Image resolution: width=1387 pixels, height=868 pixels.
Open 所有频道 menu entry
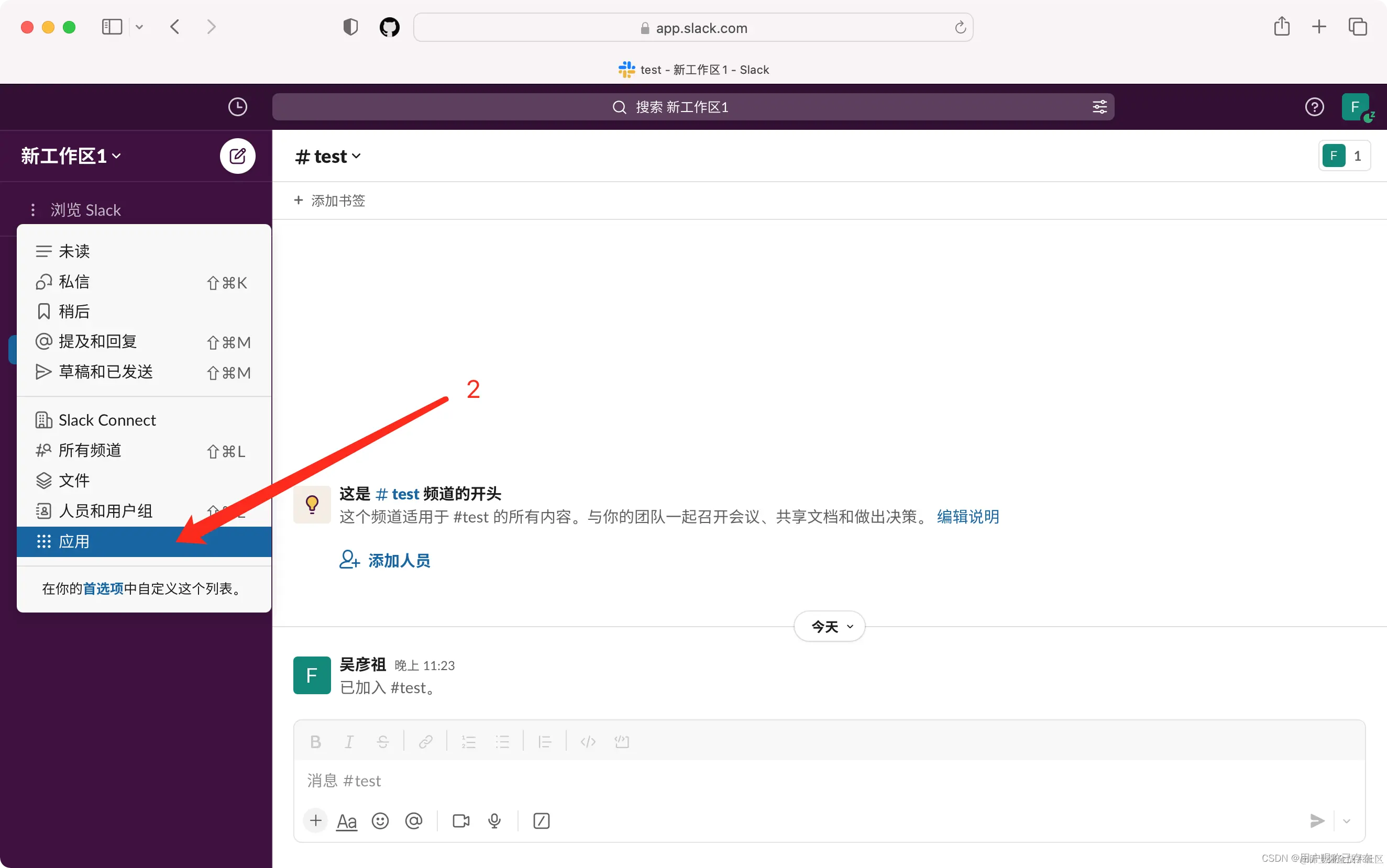(x=144, y=451)
